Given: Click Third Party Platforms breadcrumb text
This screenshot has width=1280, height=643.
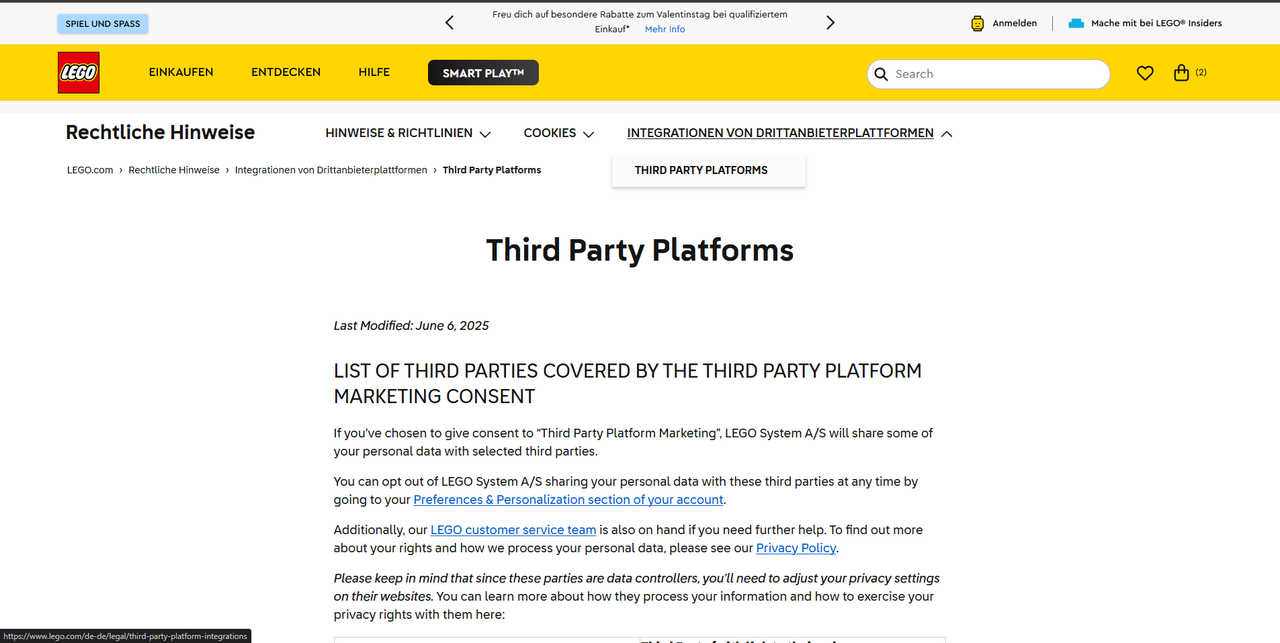Looking at the screenshot, I should pyautogui.click(x=492, y=170).
